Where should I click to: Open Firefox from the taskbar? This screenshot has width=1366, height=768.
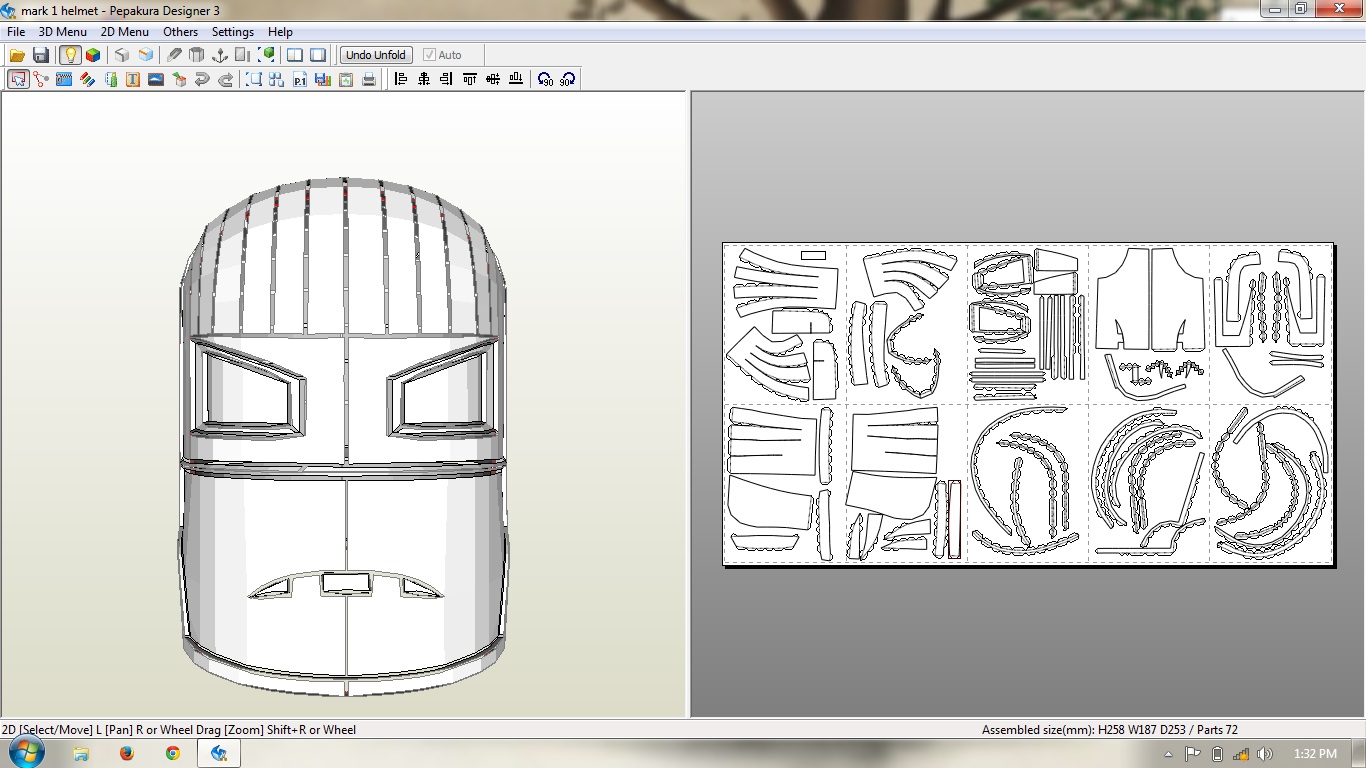click(x=127, y=753)
